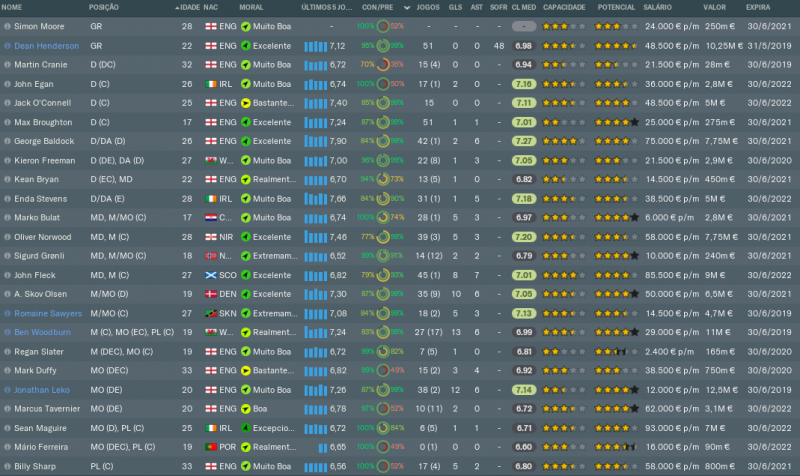Image resolution: width=800 pixels, height=476 pixels.
Task: Open Ben Woodburn's player profile link
Action: point(43,332)
